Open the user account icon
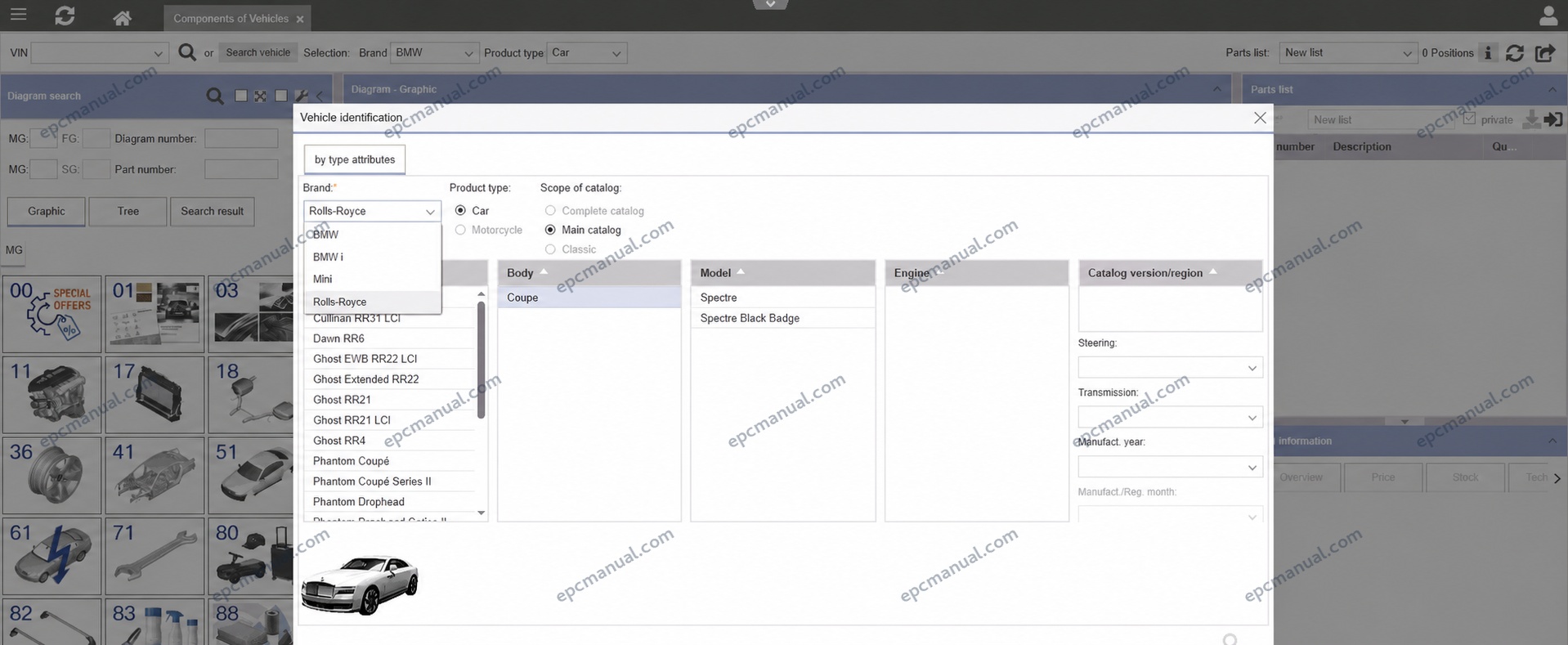 click(1548, 16)
